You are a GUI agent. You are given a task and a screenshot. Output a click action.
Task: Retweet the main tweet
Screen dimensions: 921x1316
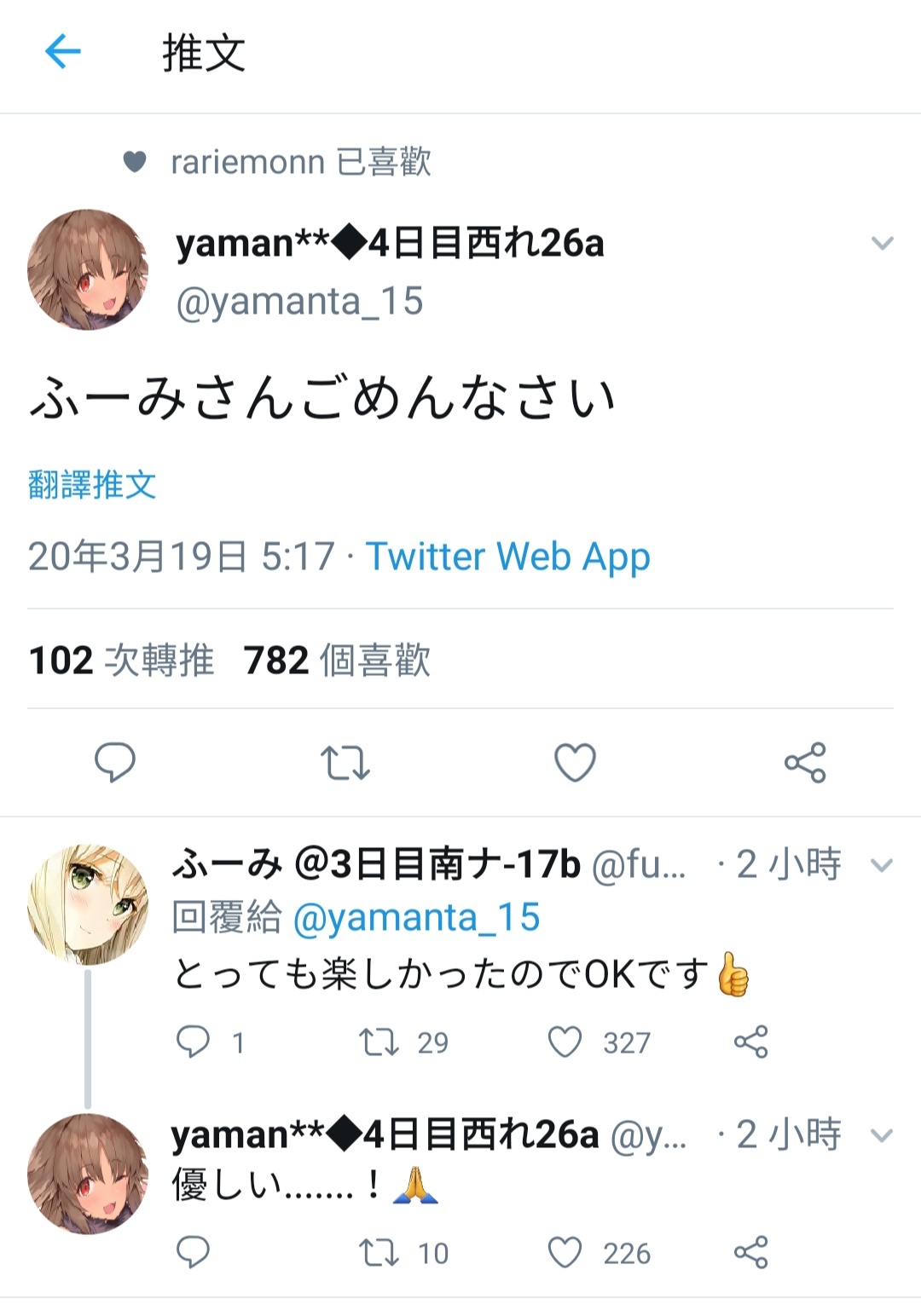[x=345, y=763]
